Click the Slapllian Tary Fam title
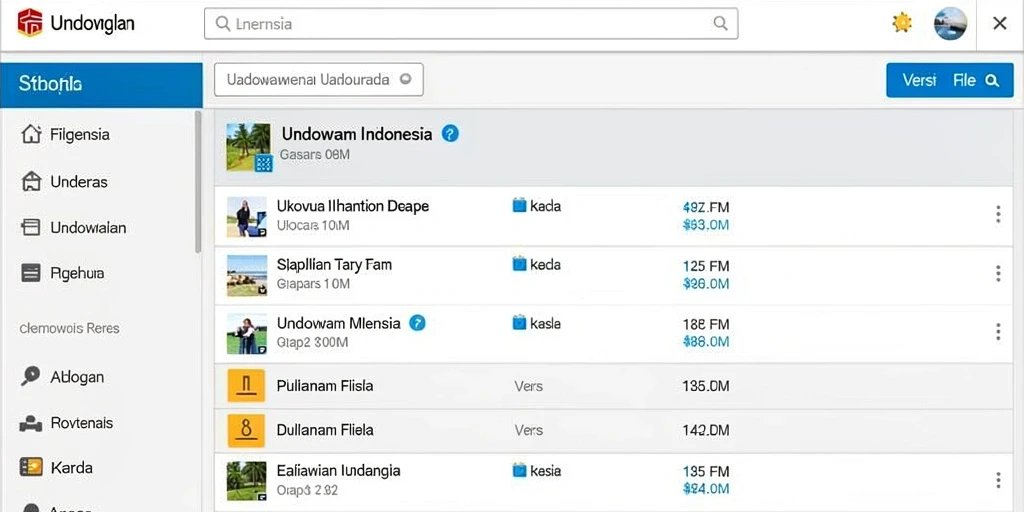This screenshot has height=512, width=1024. [x=334, y=264]
